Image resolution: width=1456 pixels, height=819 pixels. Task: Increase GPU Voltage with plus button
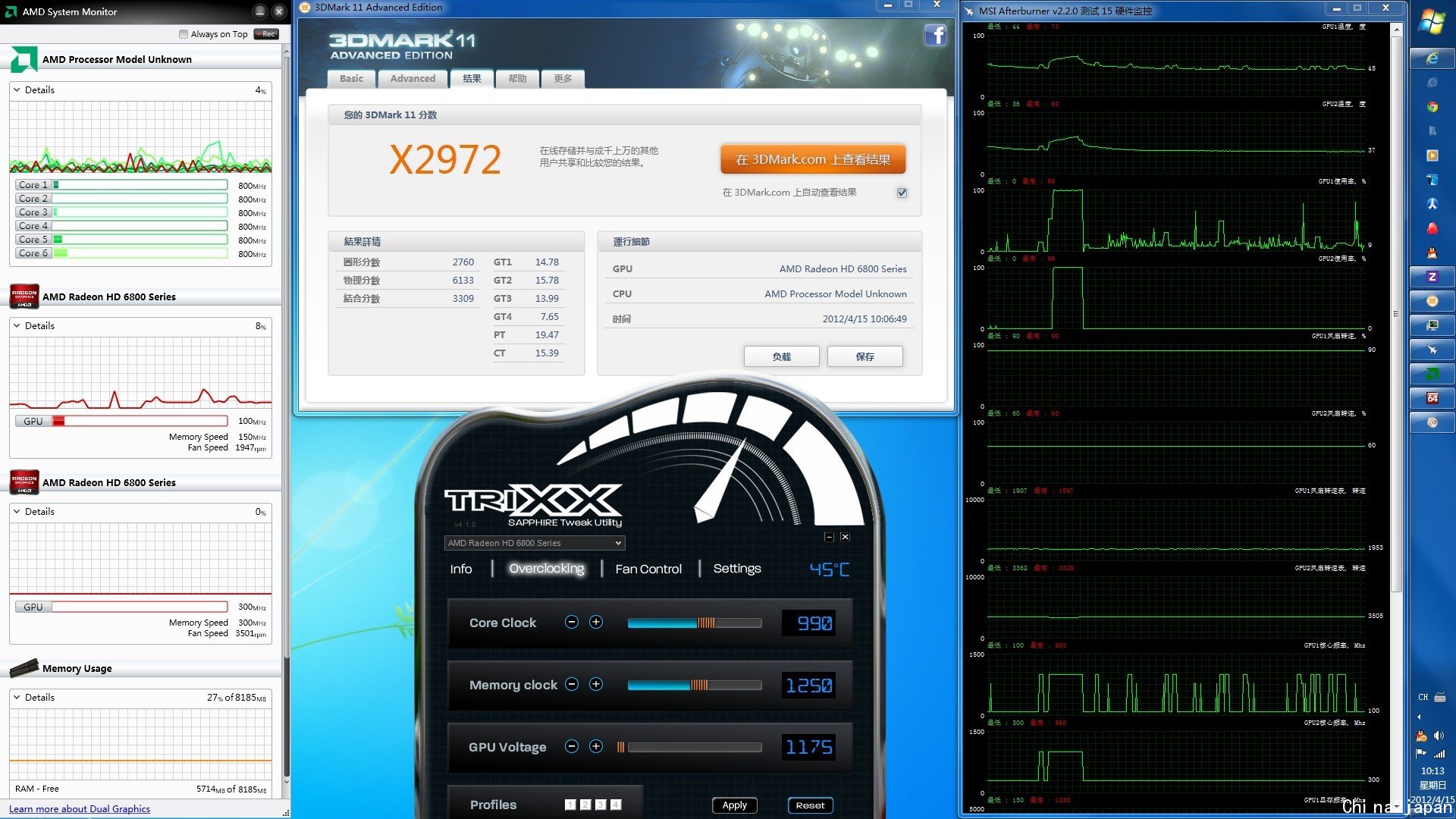(596, 747)
